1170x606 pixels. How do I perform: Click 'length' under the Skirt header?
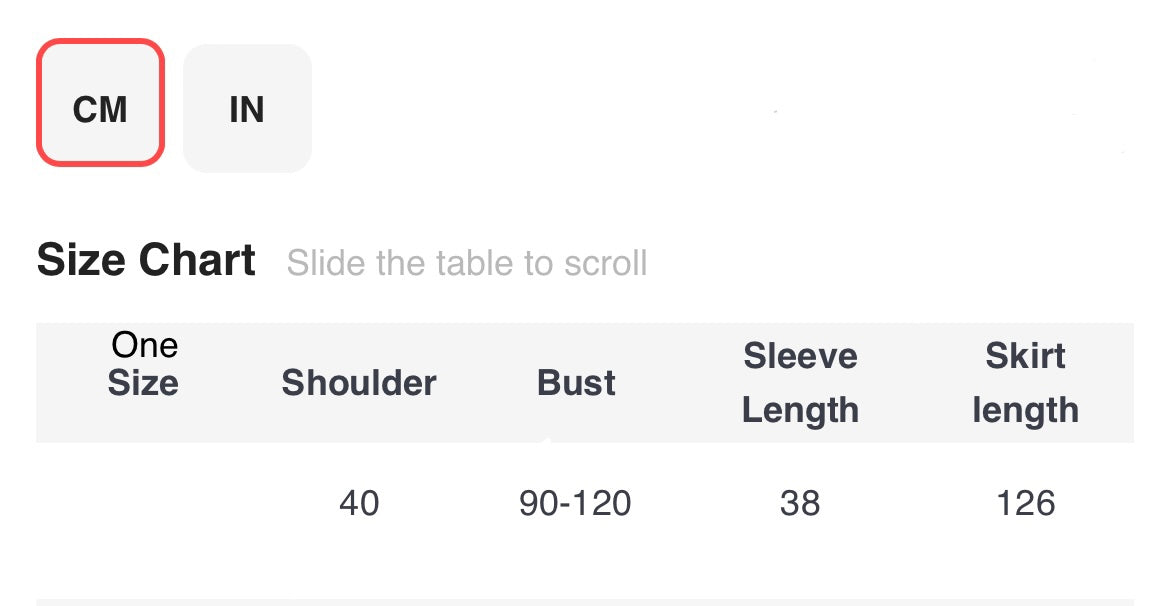[x=1025, y=410]
